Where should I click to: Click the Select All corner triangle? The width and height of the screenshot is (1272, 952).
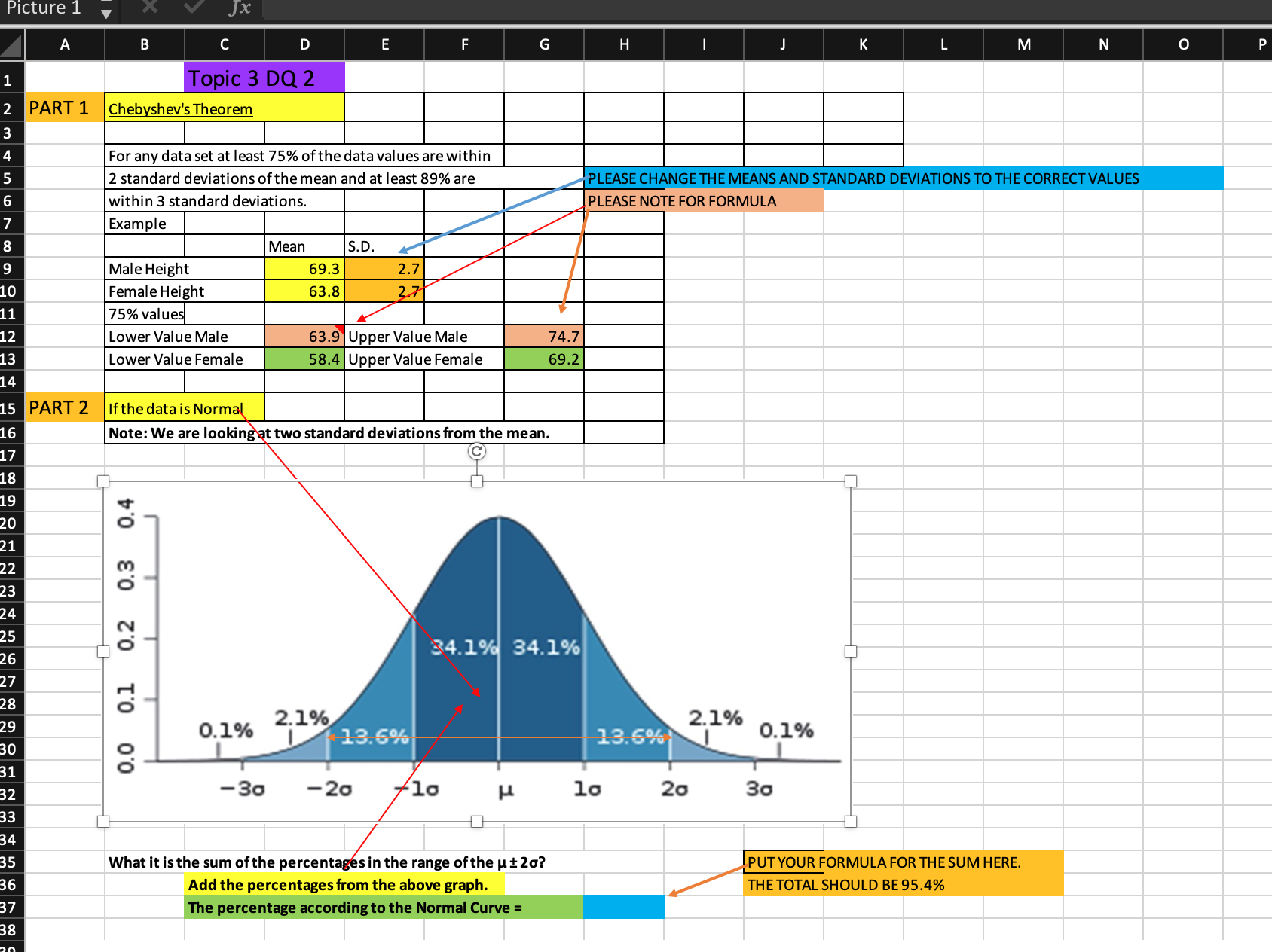[11, 44]
